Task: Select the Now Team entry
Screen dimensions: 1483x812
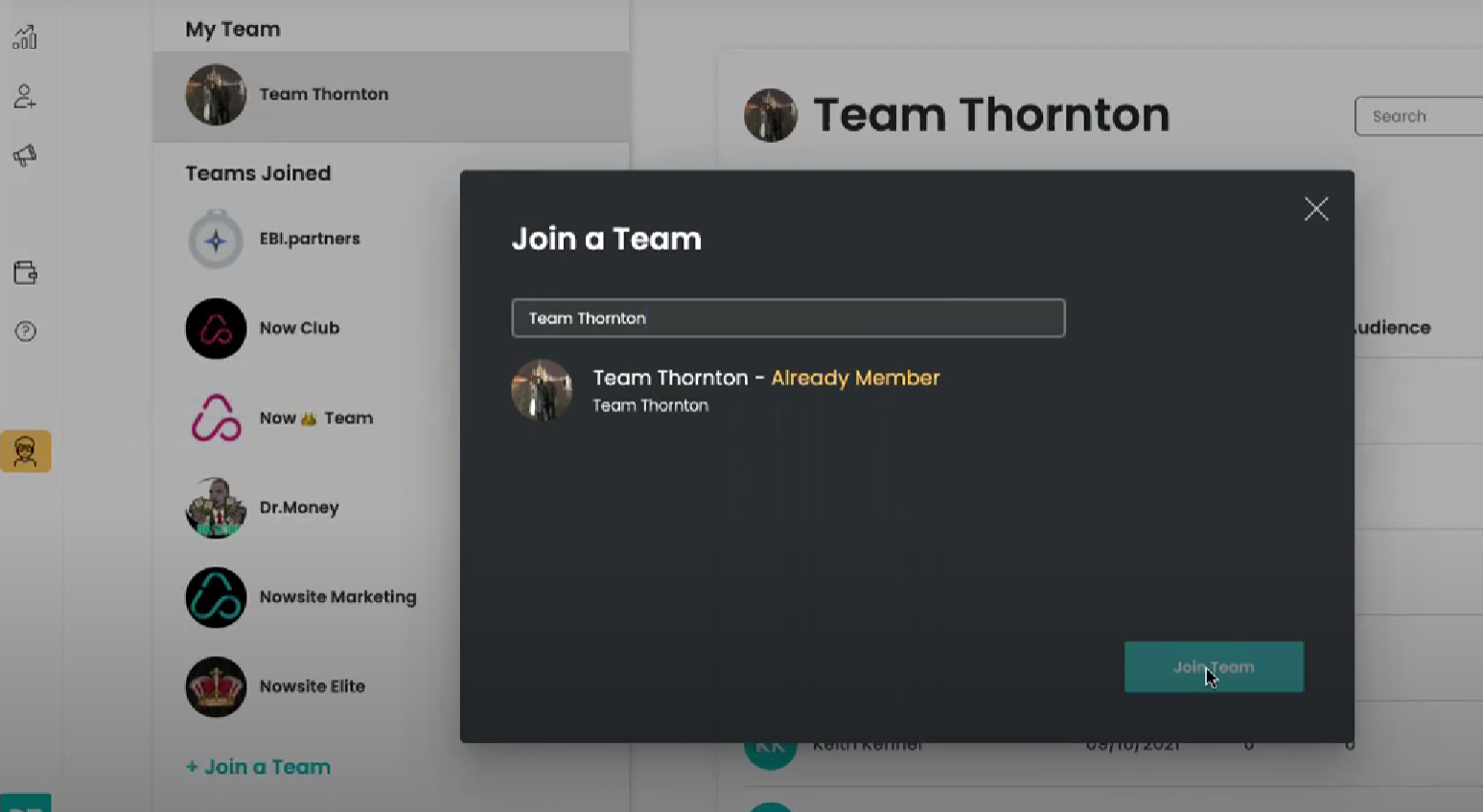Action: (315, 418)
